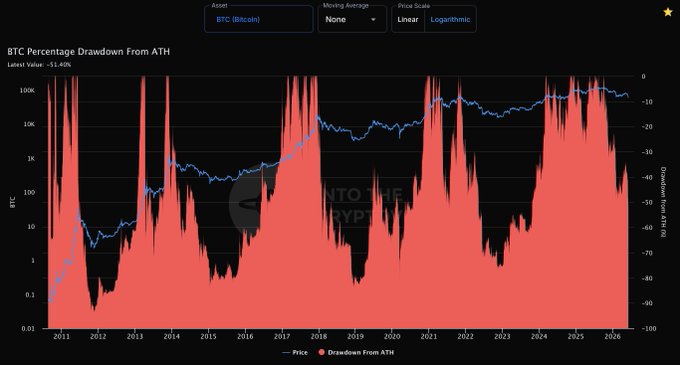The height and width of the screenshot is (365, 680).
Task: Click the 2014 x-axis label
Action: [x=171, y=336]
